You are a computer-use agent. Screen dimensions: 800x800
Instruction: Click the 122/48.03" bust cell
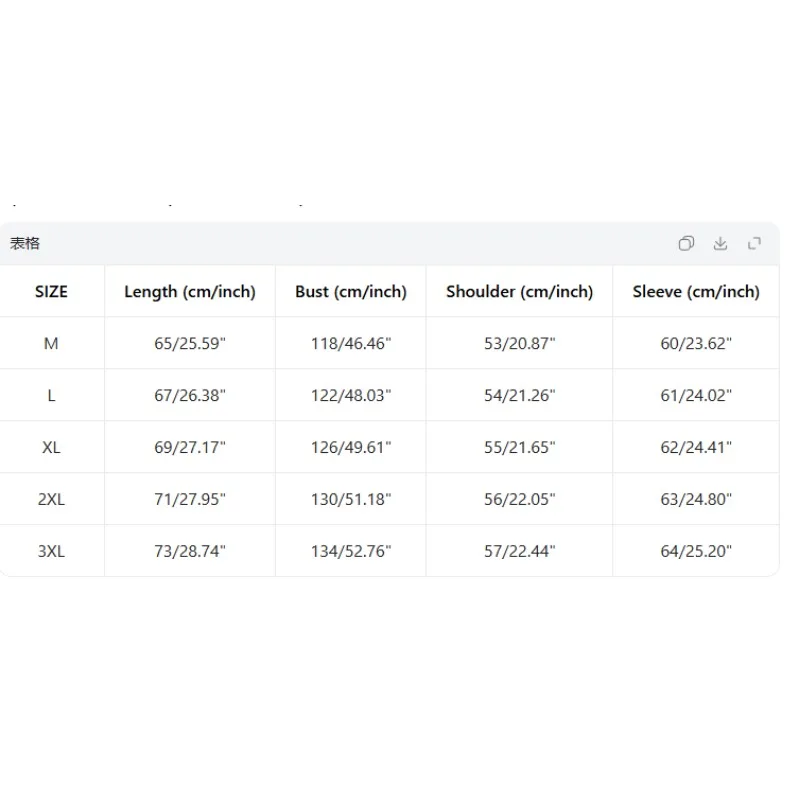(351, 395)
